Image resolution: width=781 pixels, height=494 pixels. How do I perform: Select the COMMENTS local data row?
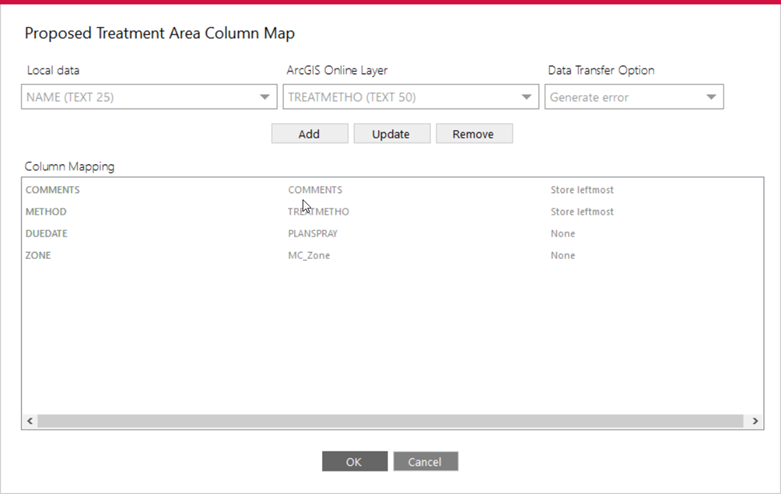coord(52,190)
